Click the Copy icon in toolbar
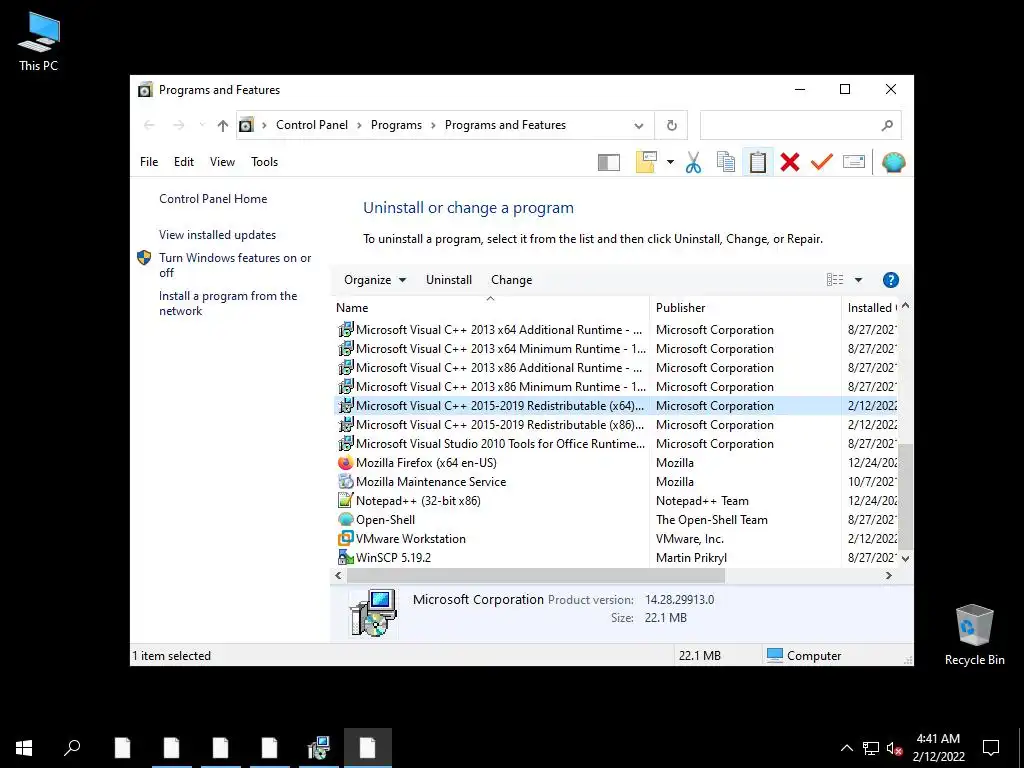Image resolution: width=1024 pixels, height=768 pixels. 726,162
